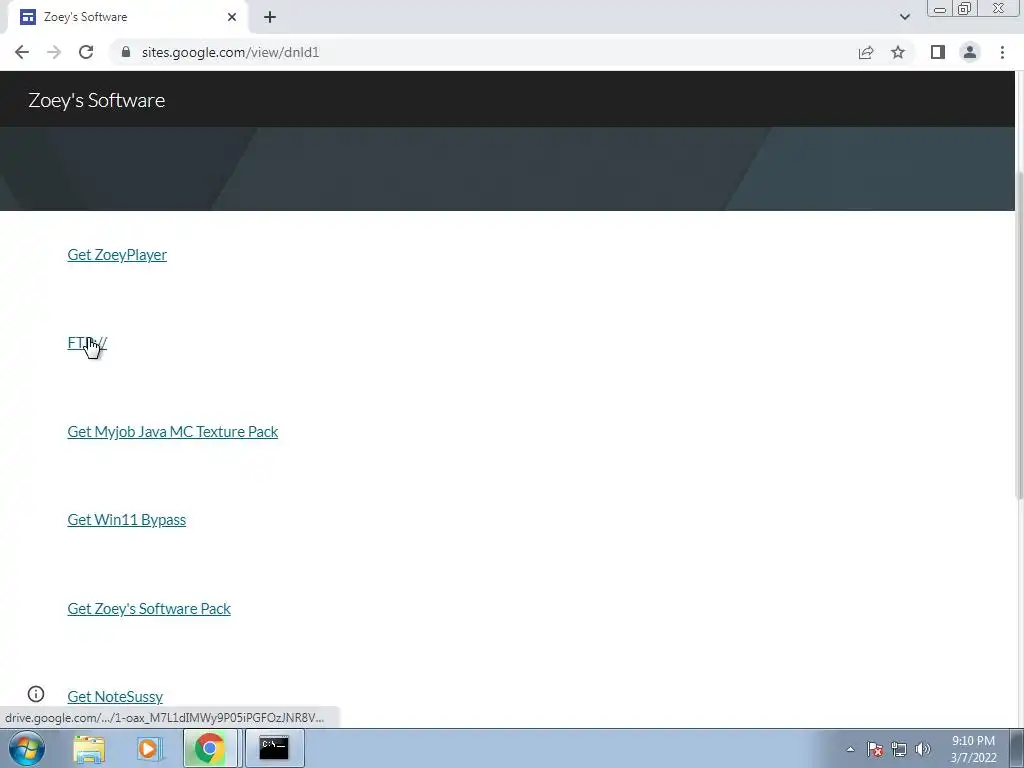
Task: Expand the tab search chevron
Action: pyautogui.click(x=904, y=17)
